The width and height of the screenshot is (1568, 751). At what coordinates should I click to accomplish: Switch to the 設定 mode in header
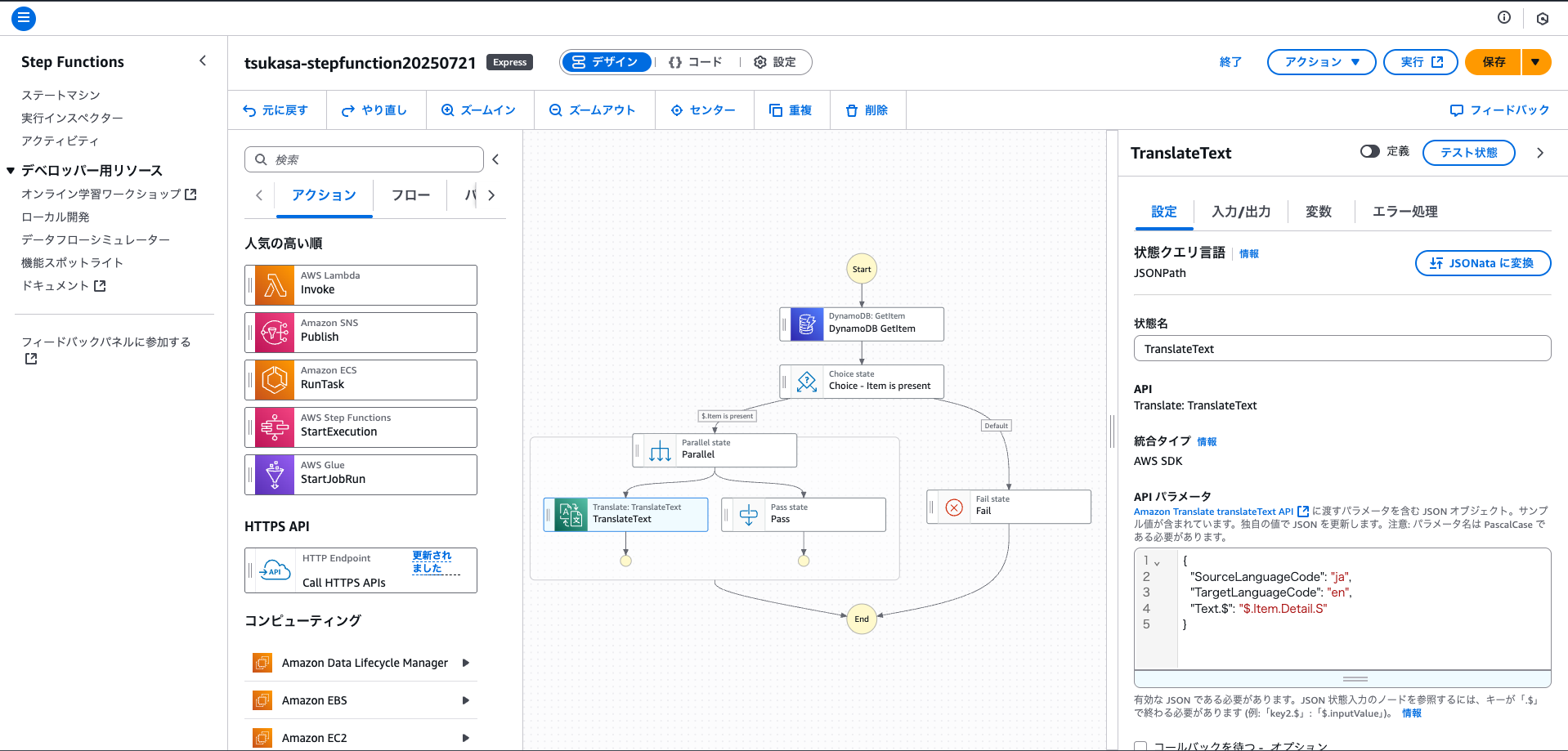coord(775,62)
